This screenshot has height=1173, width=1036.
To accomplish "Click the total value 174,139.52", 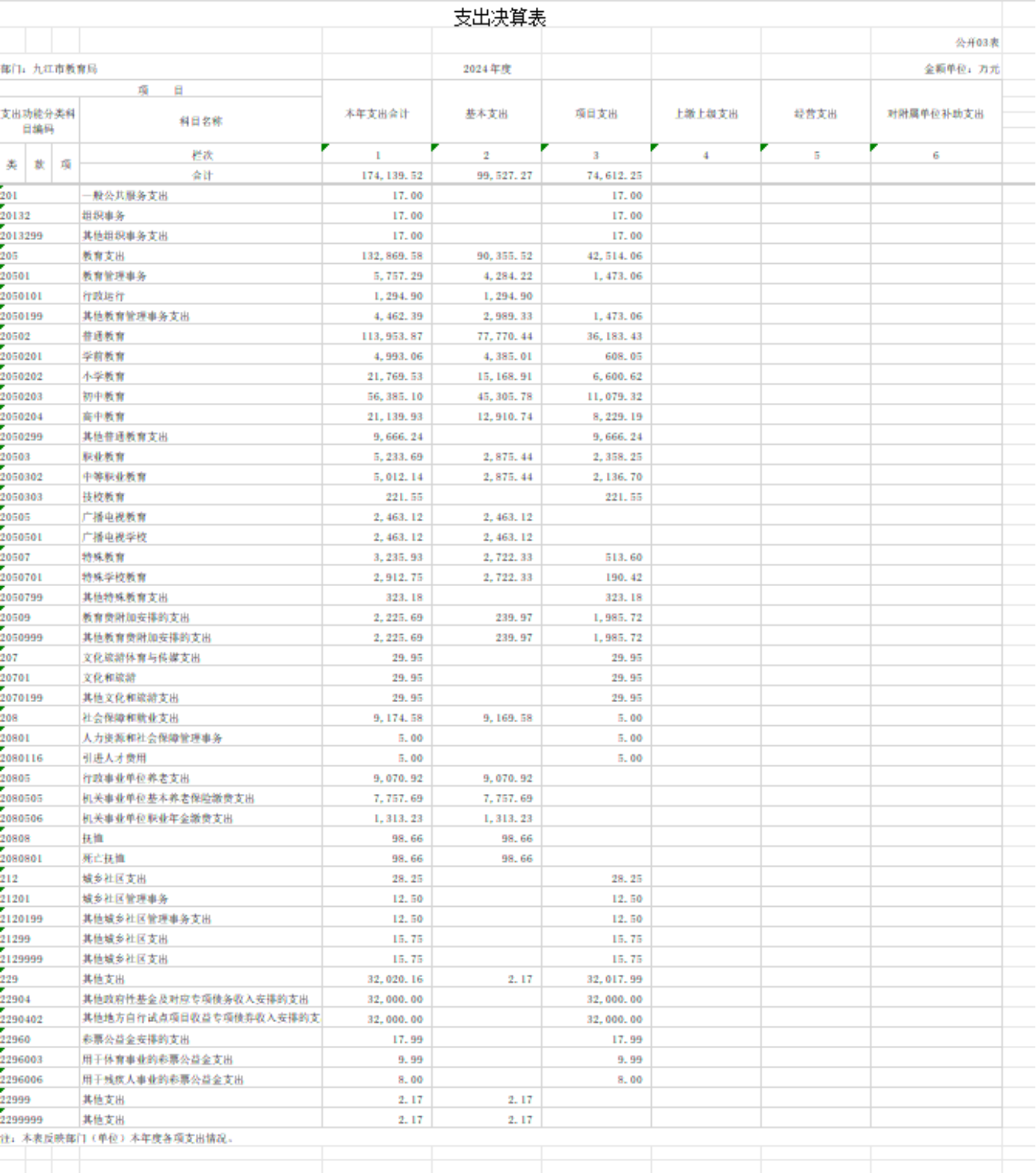I will 392,175.
